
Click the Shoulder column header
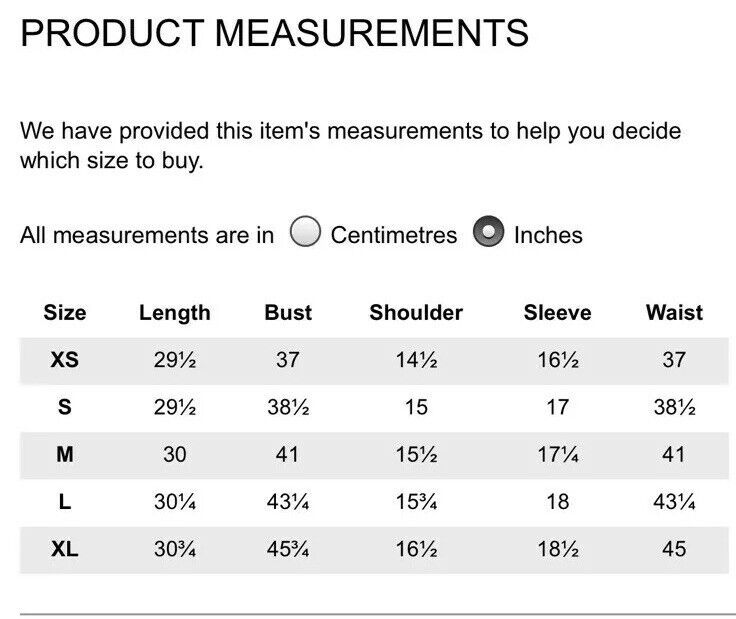tap(416, 313)
